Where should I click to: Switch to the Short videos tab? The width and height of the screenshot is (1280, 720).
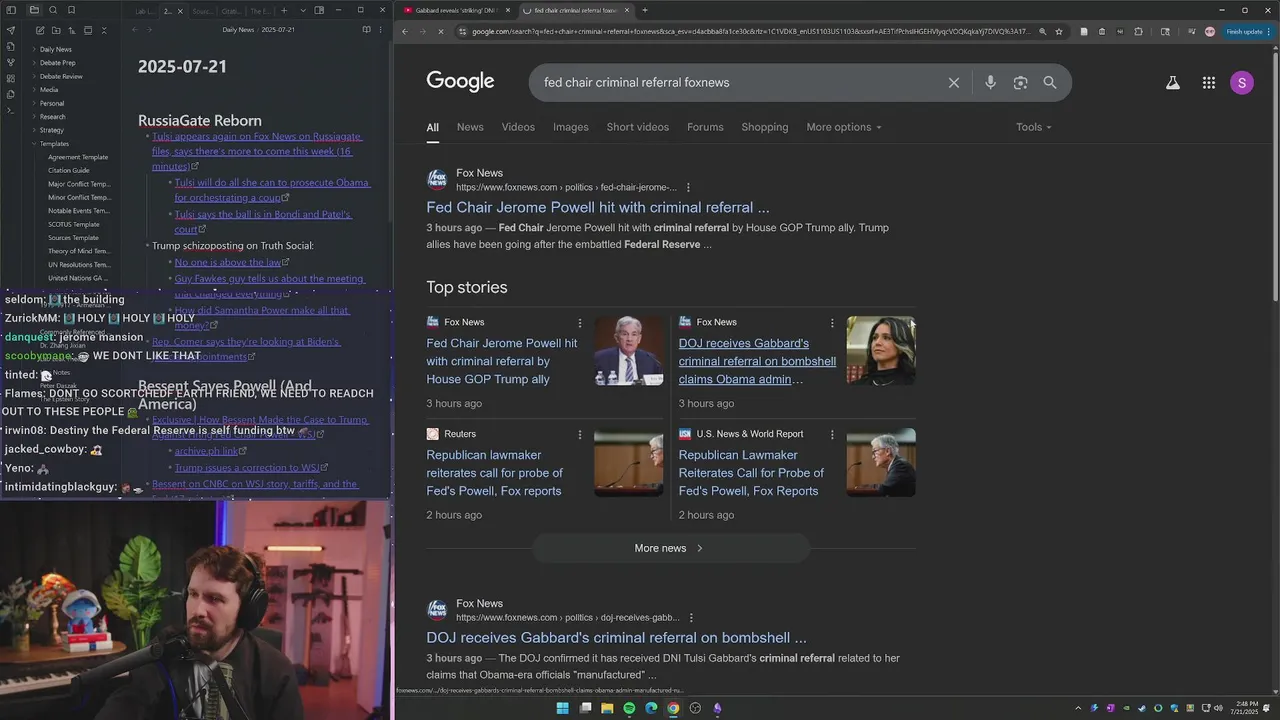(x=637, y=127)
